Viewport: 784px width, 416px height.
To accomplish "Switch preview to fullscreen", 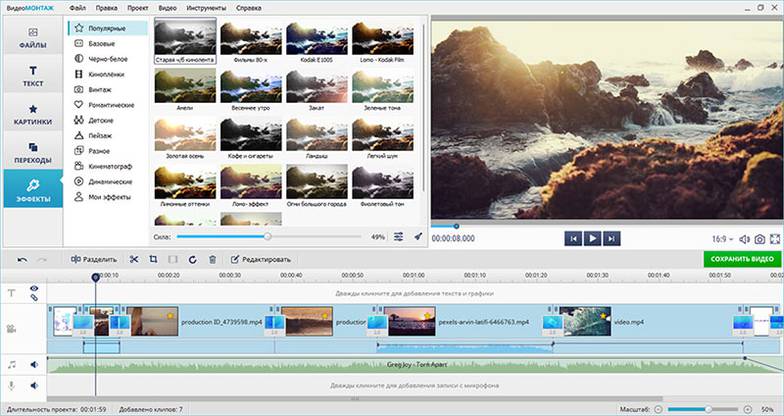I will click(x=775, y=239).
